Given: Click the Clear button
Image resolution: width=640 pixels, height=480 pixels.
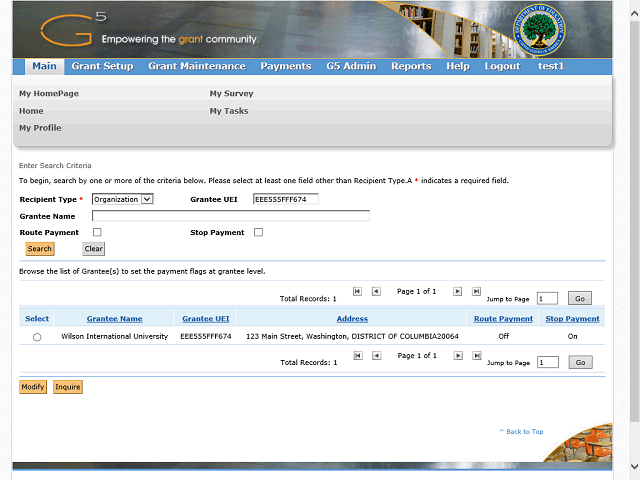Looking at the screenshot, I should (x=93, y=249).
